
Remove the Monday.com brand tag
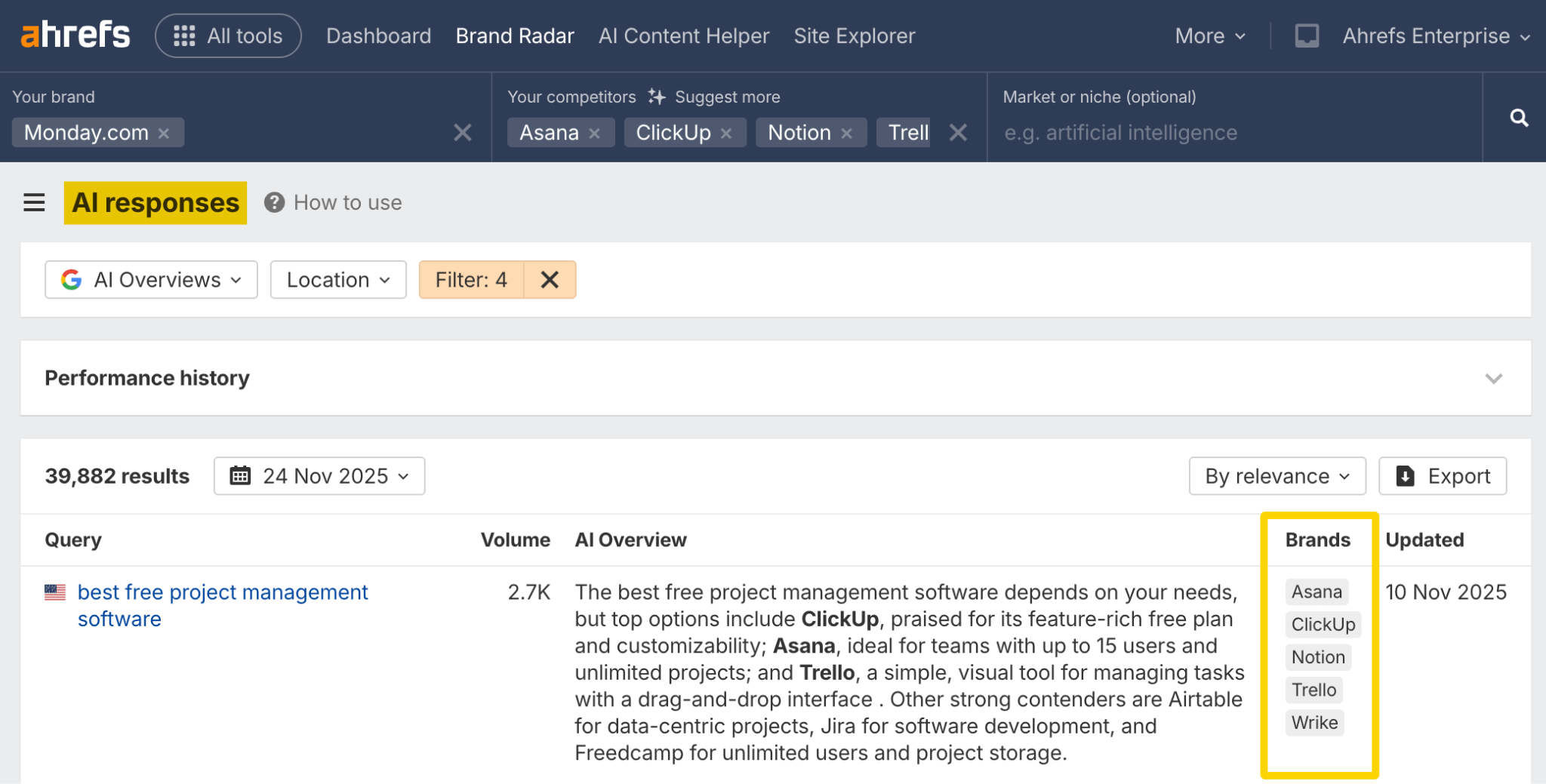(164, 134)
